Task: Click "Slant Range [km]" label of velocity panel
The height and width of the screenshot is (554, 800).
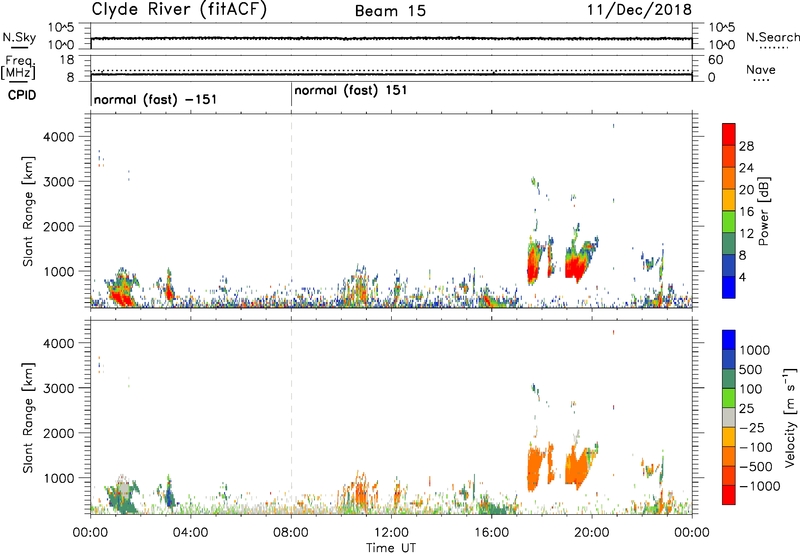Action: [x=28, y=418]
